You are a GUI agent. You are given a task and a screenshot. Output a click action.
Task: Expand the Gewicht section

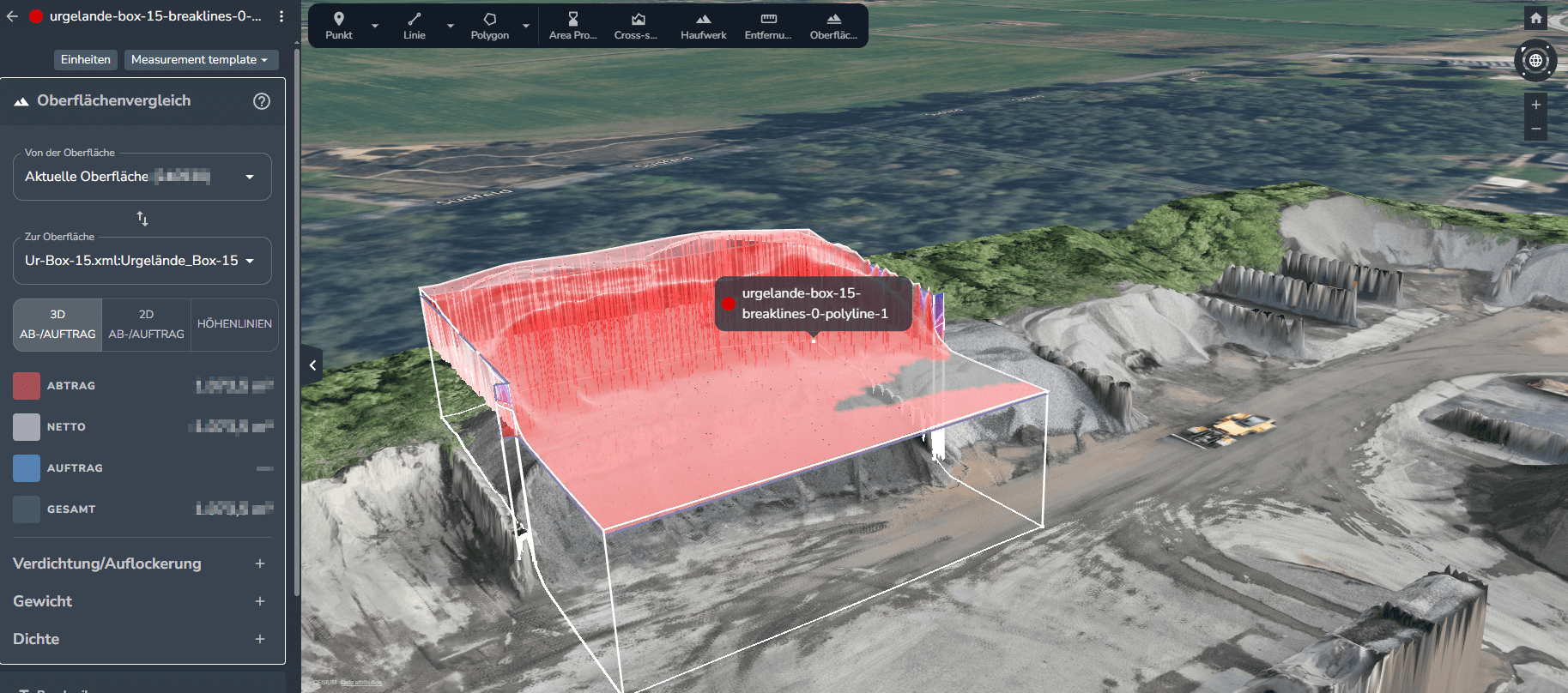(259, 601)
